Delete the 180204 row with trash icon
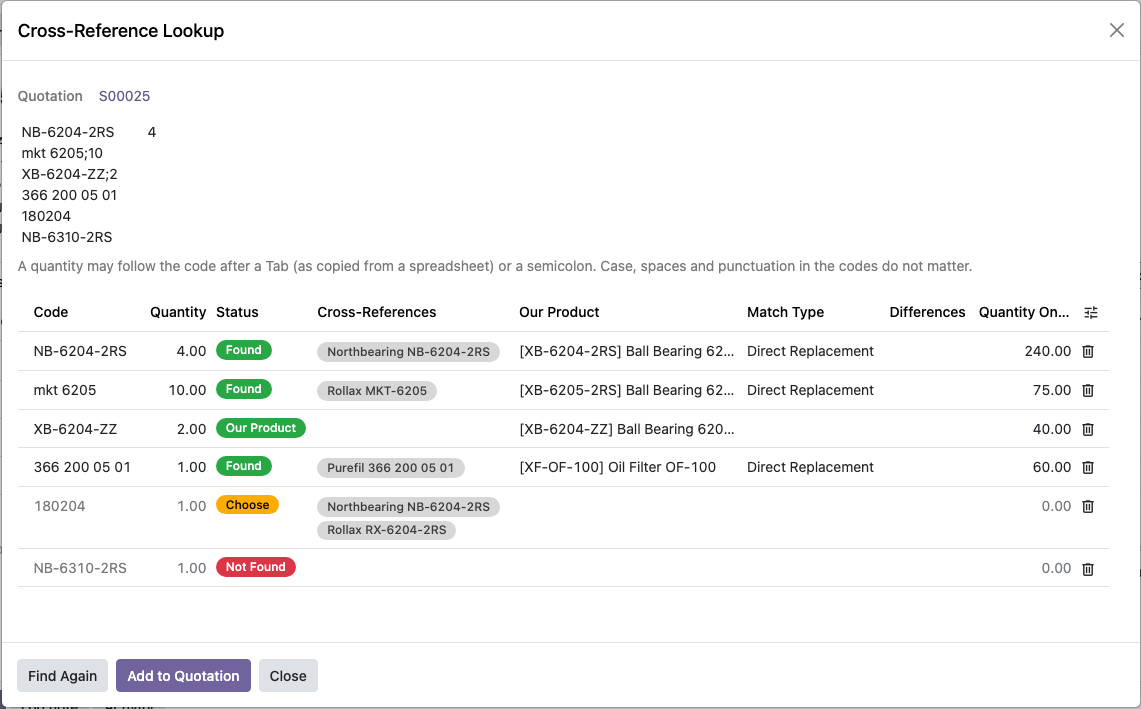Screen dimensions: 1141x709 point(1088,507)
